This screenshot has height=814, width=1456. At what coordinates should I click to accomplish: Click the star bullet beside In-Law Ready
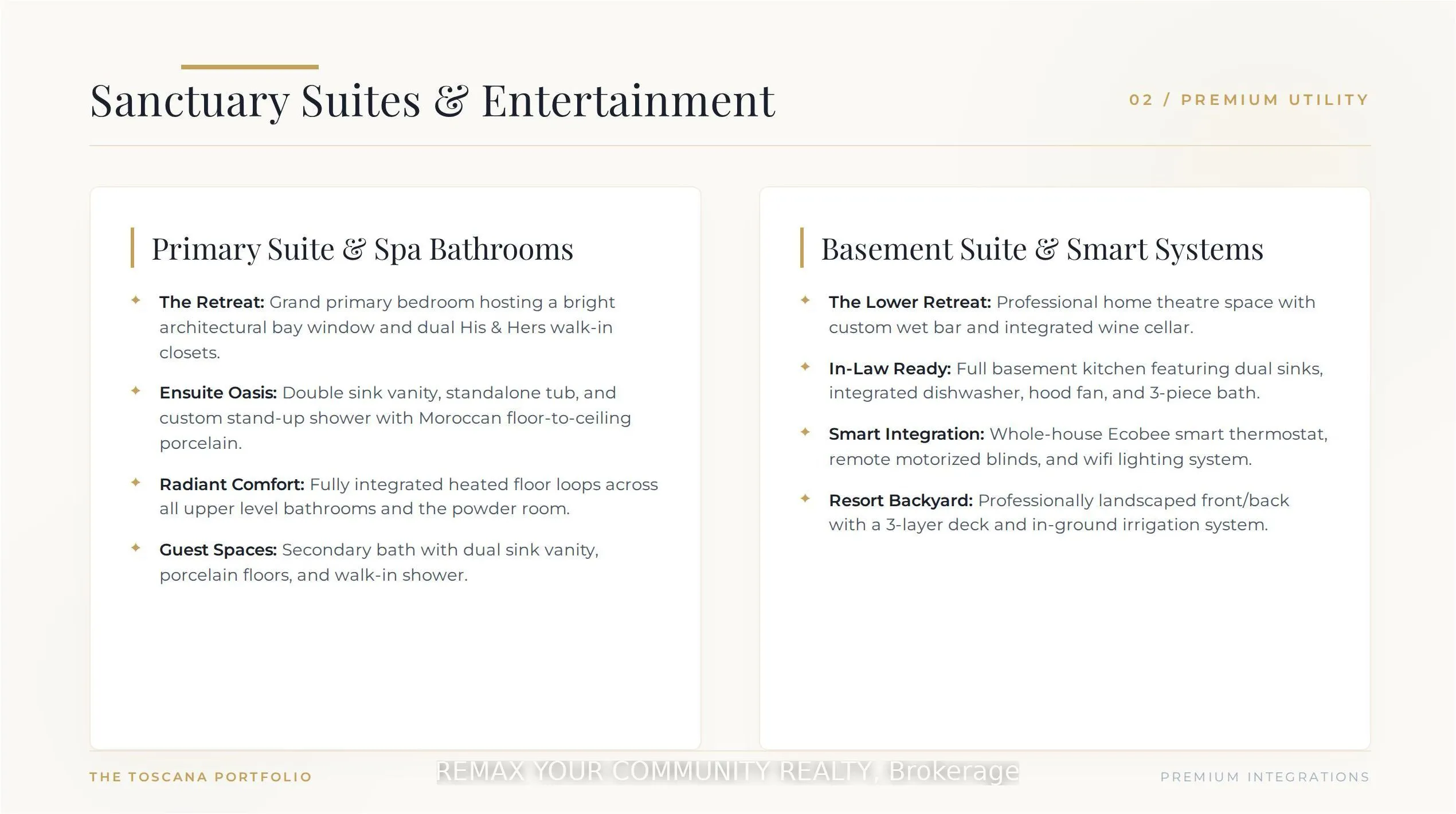805,366
